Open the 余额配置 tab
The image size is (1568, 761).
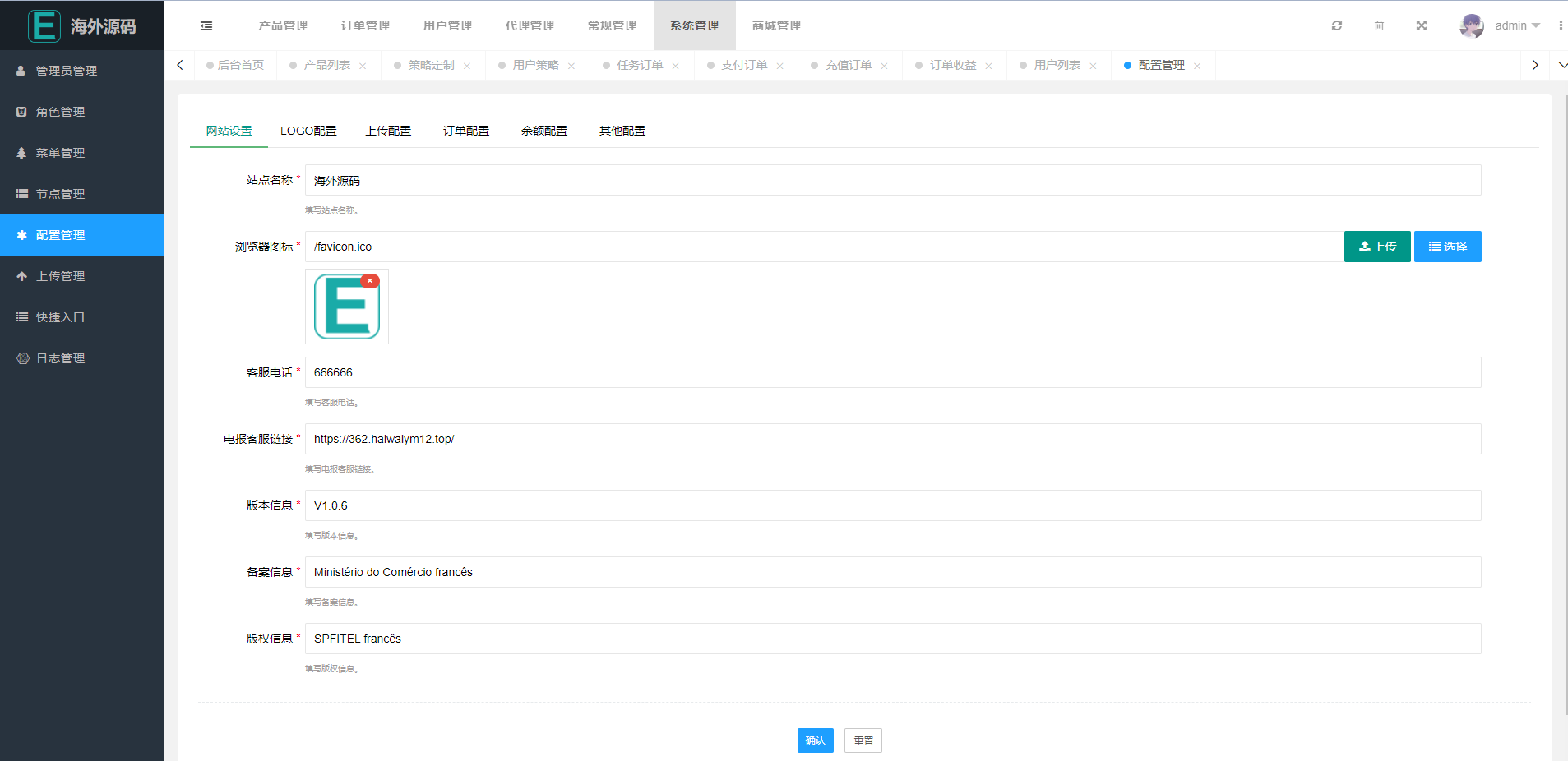pyautogui.click(x=543, y=130)
